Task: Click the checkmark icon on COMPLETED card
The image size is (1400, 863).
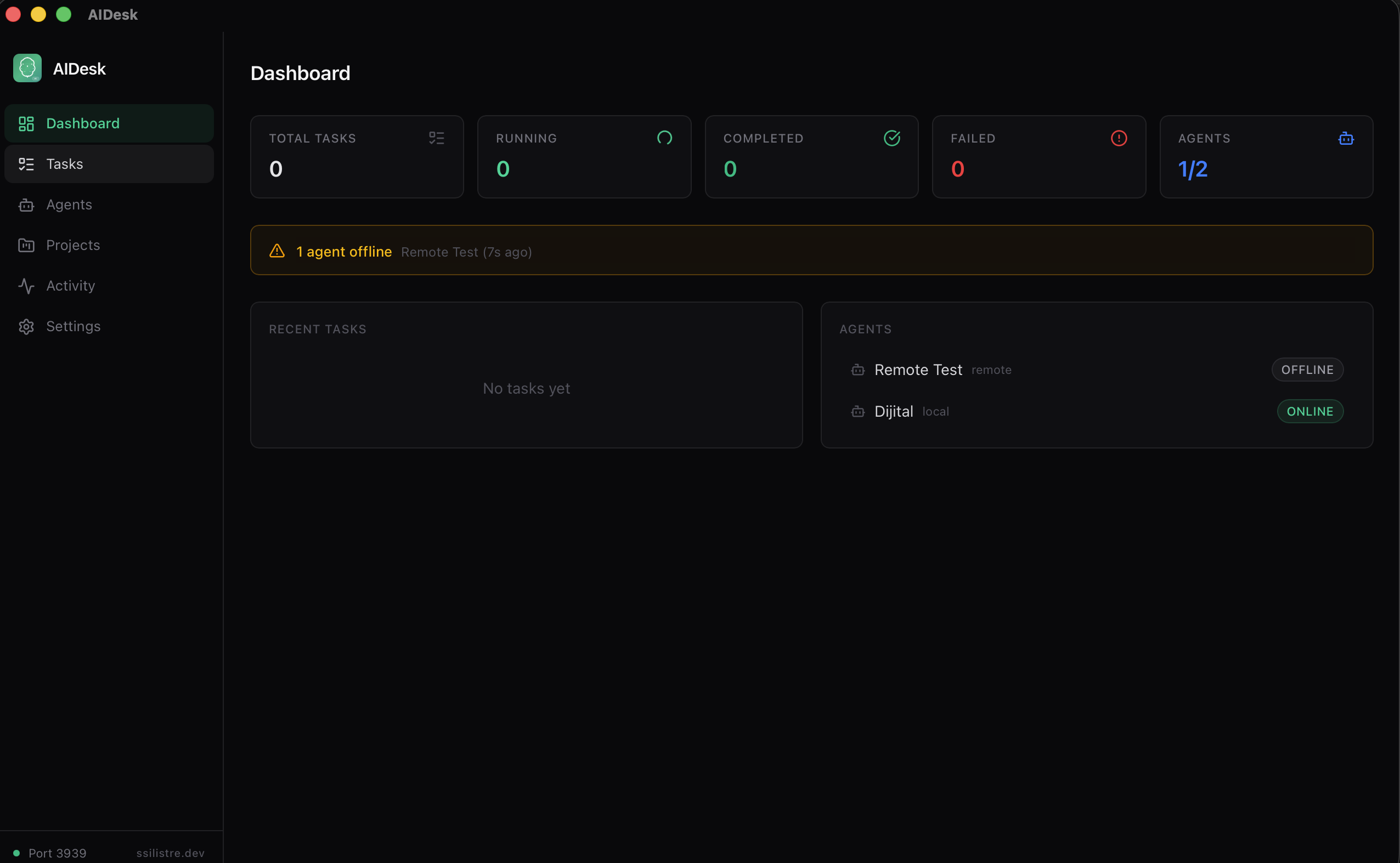Action: point(891,138)
